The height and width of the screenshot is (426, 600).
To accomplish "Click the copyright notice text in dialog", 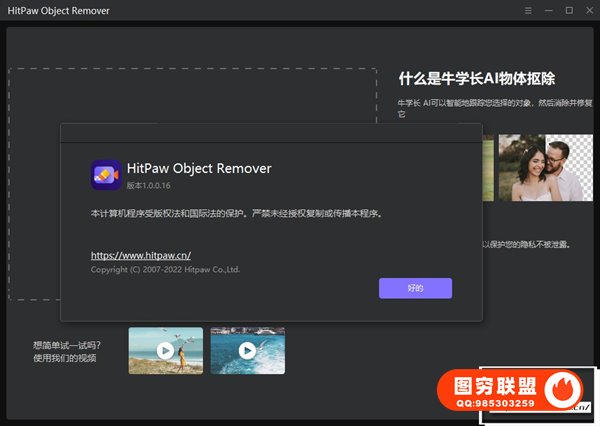I will point(165,270).
